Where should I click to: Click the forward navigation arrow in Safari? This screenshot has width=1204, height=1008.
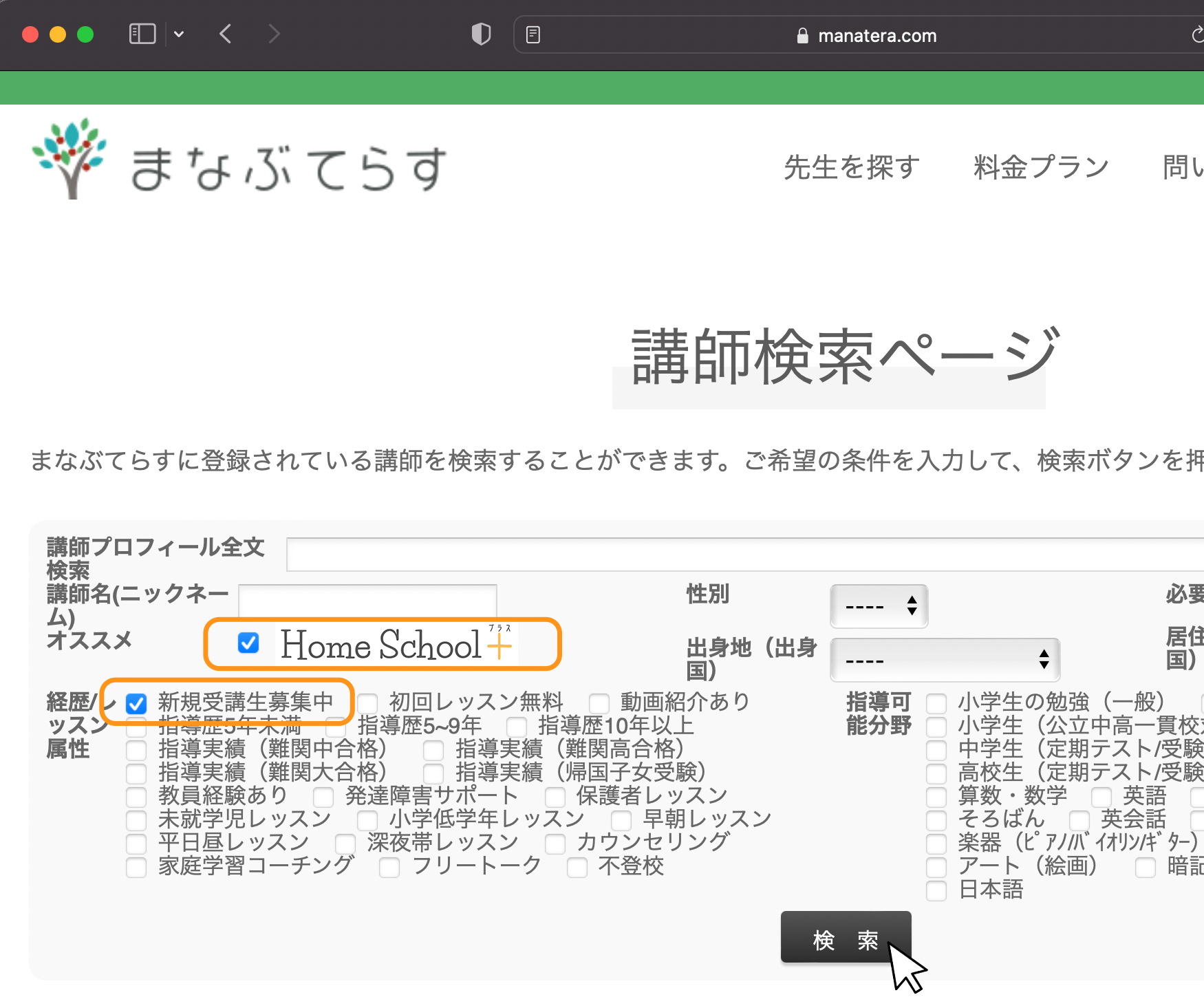pos(274,34)
